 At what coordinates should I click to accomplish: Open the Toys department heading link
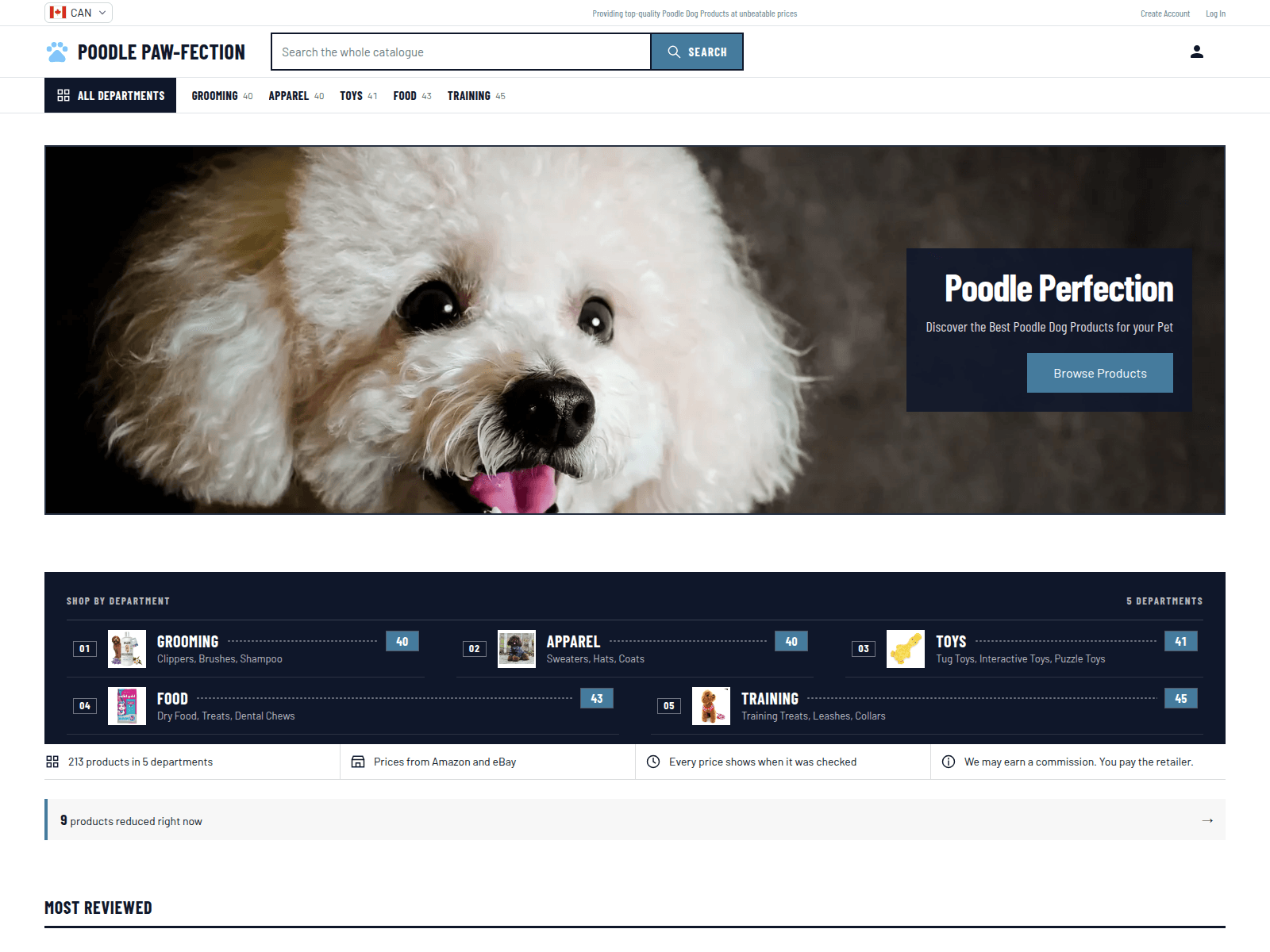click(x=951, y=641)
